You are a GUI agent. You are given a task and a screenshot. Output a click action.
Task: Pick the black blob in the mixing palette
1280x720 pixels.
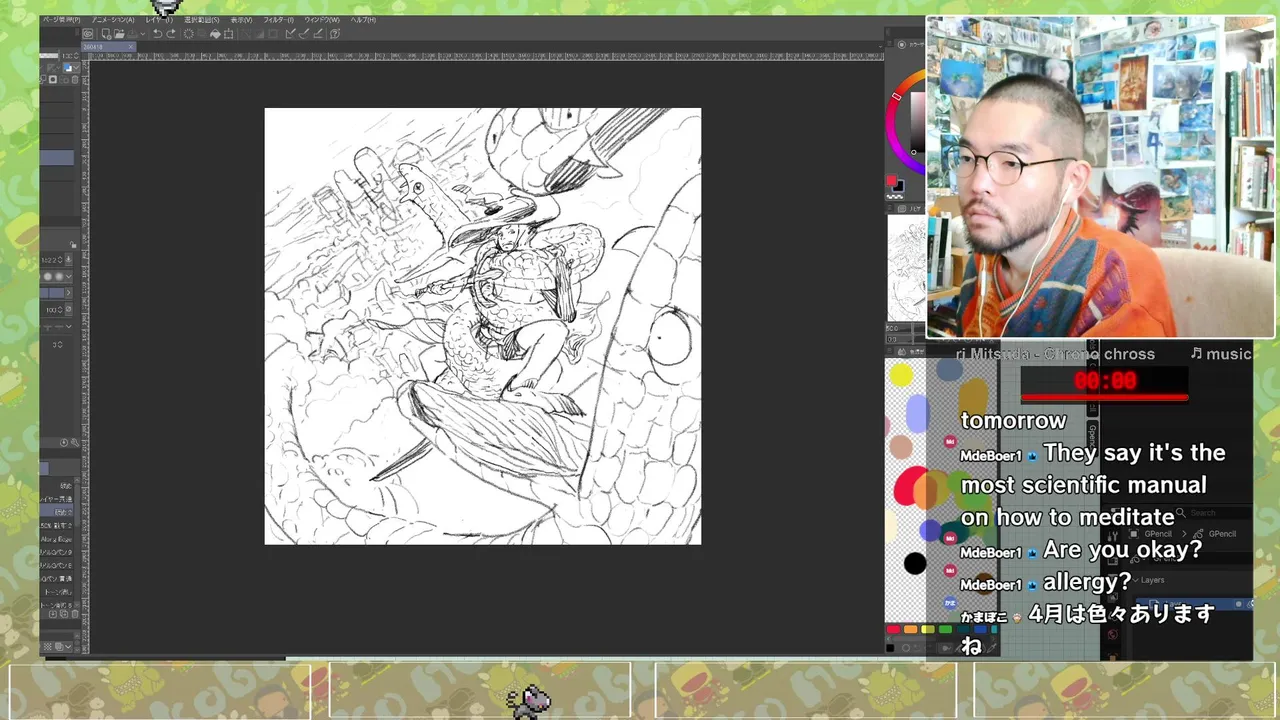(x=915, y=564)
